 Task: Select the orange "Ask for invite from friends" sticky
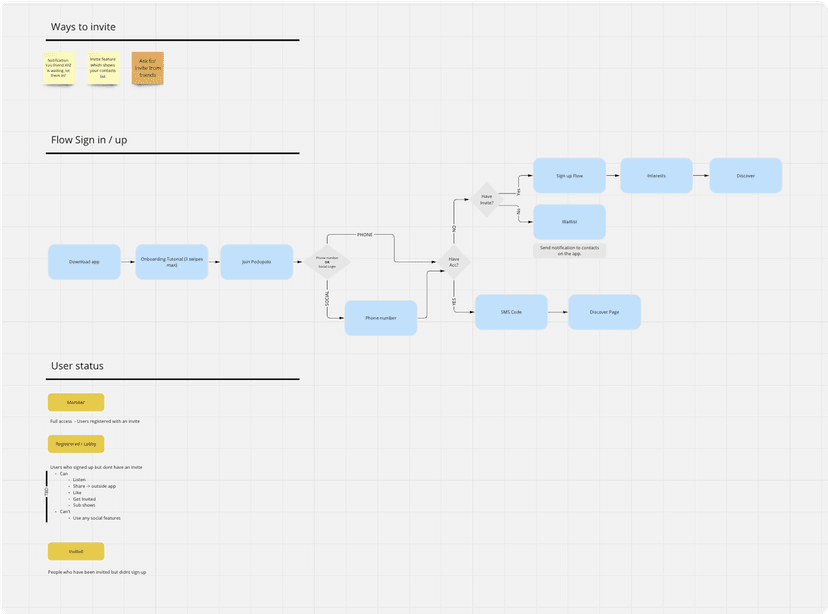[x=147, y=68]
